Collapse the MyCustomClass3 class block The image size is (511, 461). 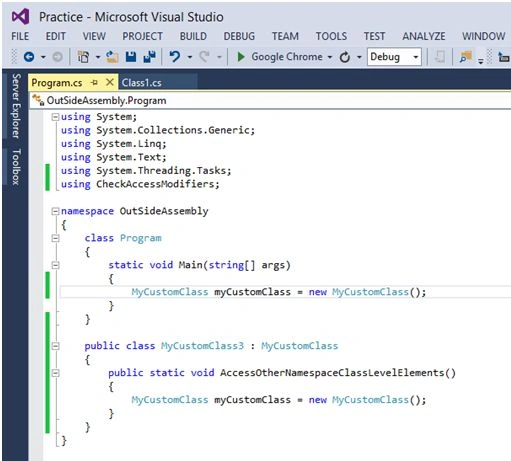[55, 346]
